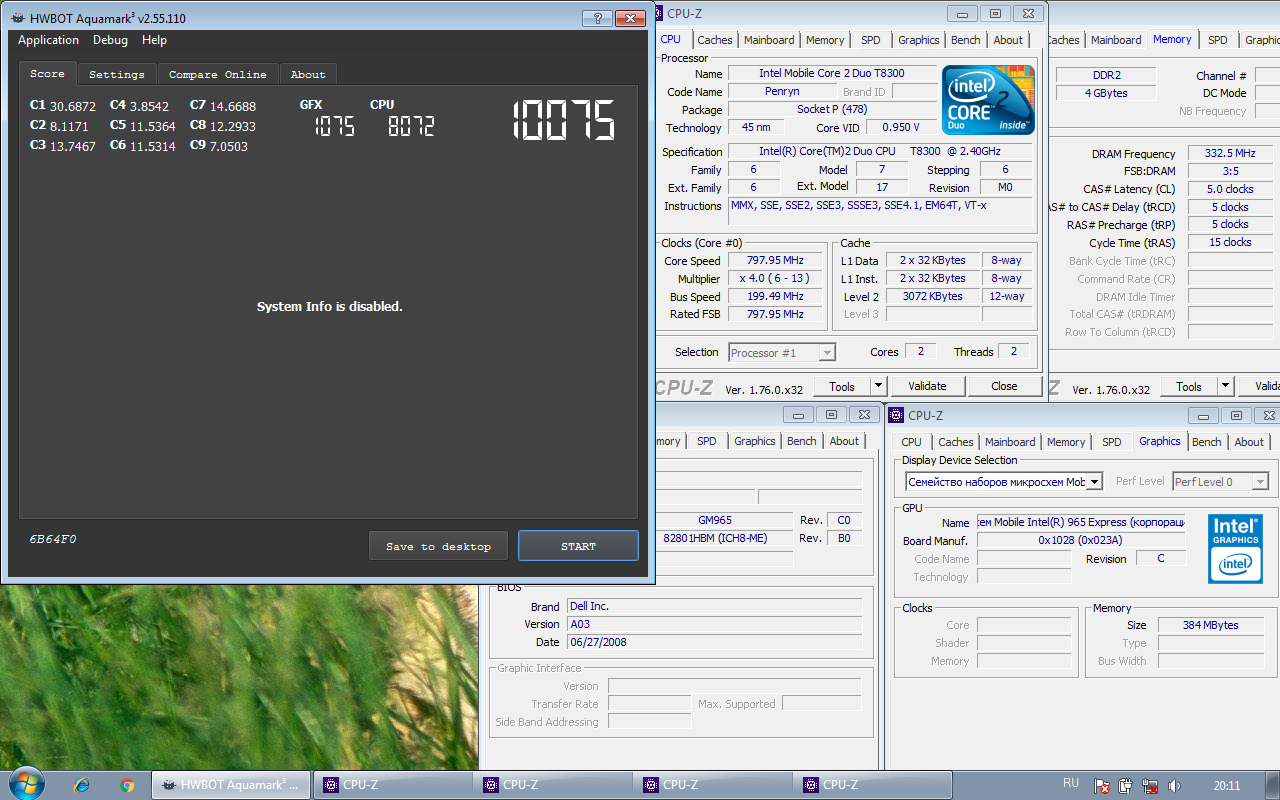Image resolution: width=1280 pixels, height=800 pixels.
Task: Click the Intel Graphics logo in CPU-Z Graphics window
Action: [1235, 548]
